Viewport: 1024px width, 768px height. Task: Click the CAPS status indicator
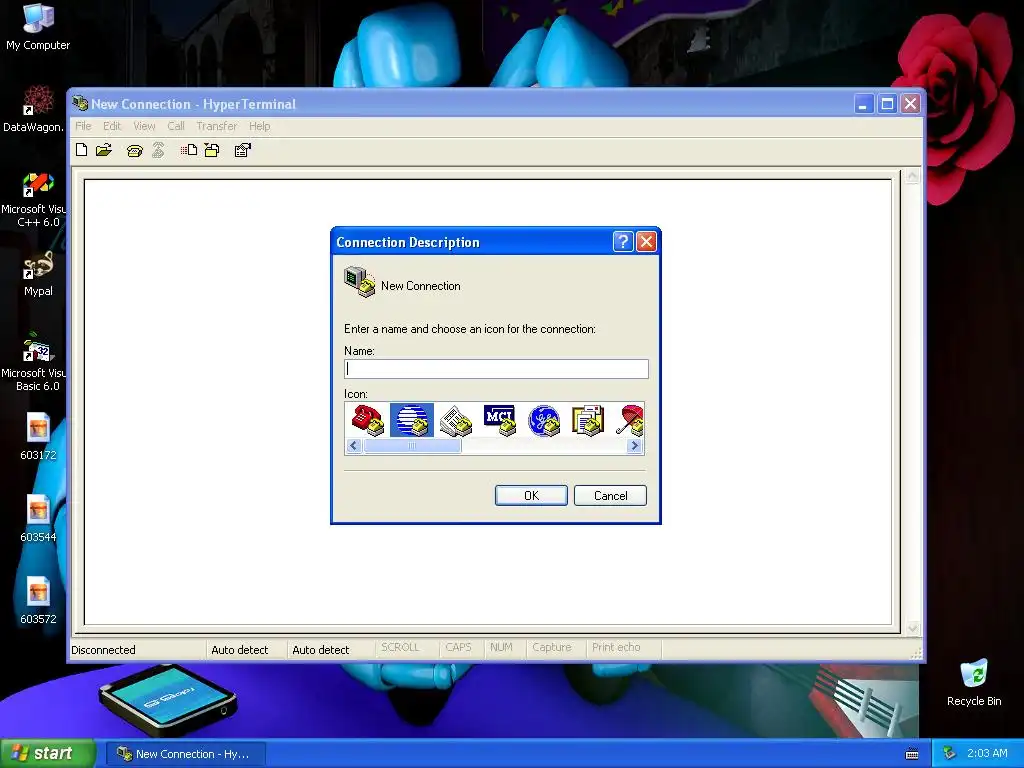458,647
